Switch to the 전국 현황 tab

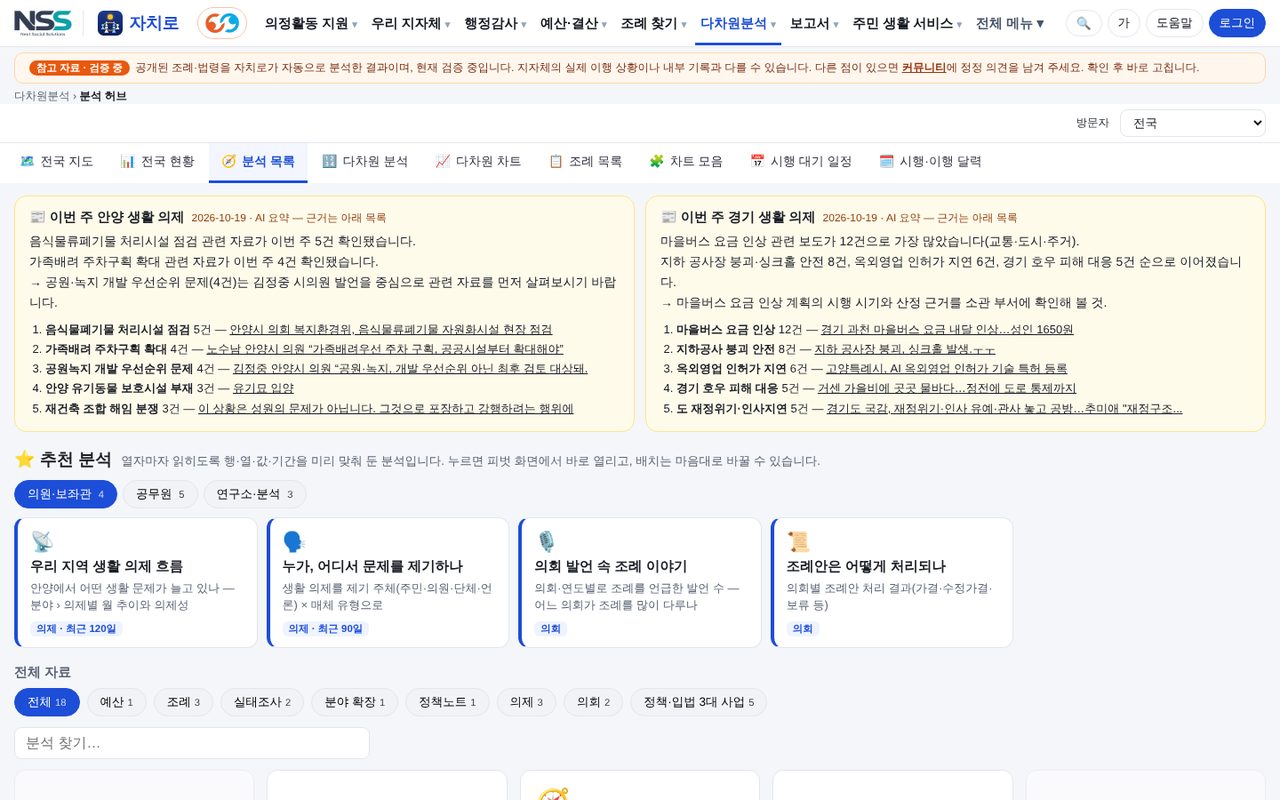157,162
